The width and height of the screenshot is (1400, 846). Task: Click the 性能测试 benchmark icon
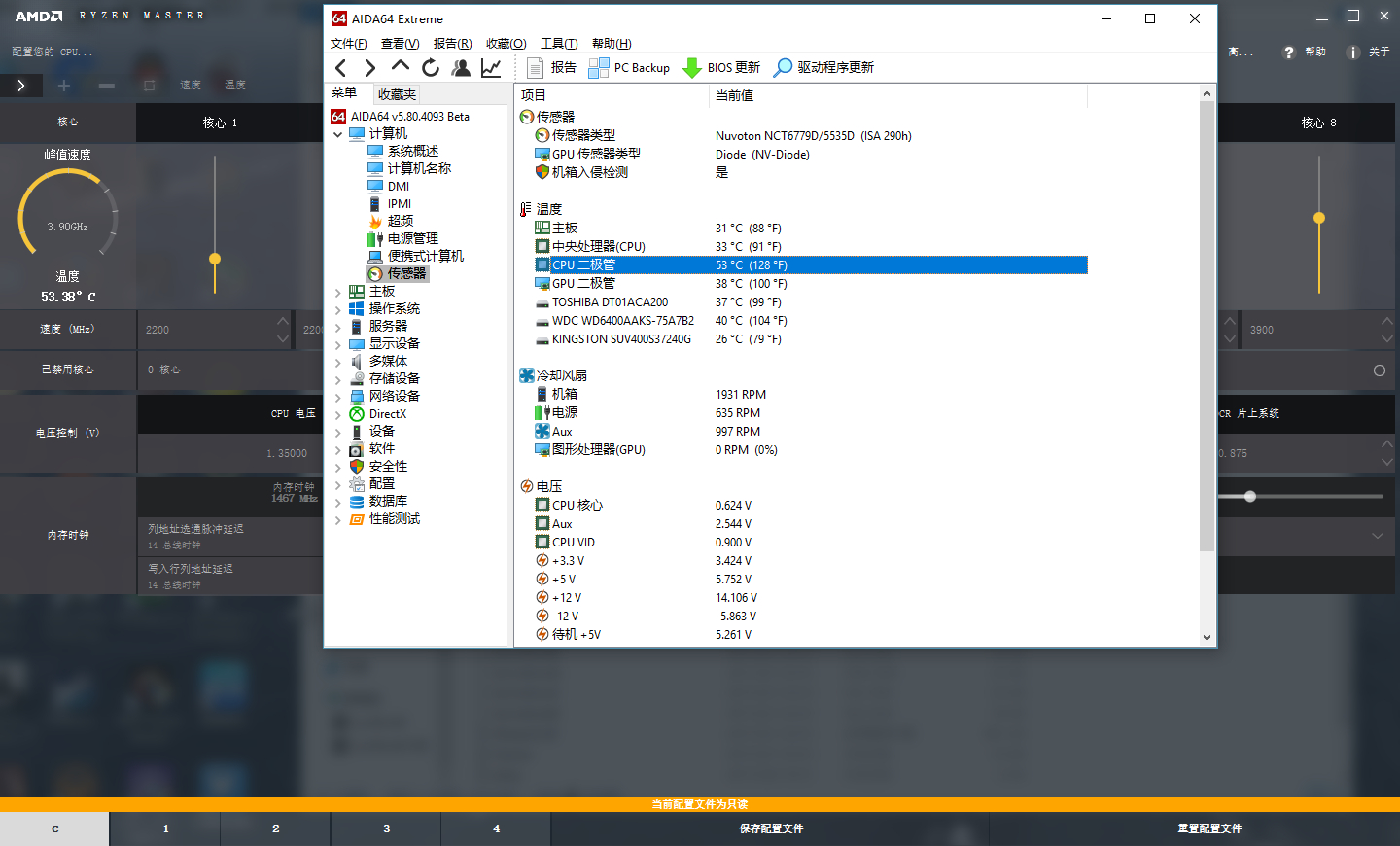pyautogui.click(x=357, y=519)
